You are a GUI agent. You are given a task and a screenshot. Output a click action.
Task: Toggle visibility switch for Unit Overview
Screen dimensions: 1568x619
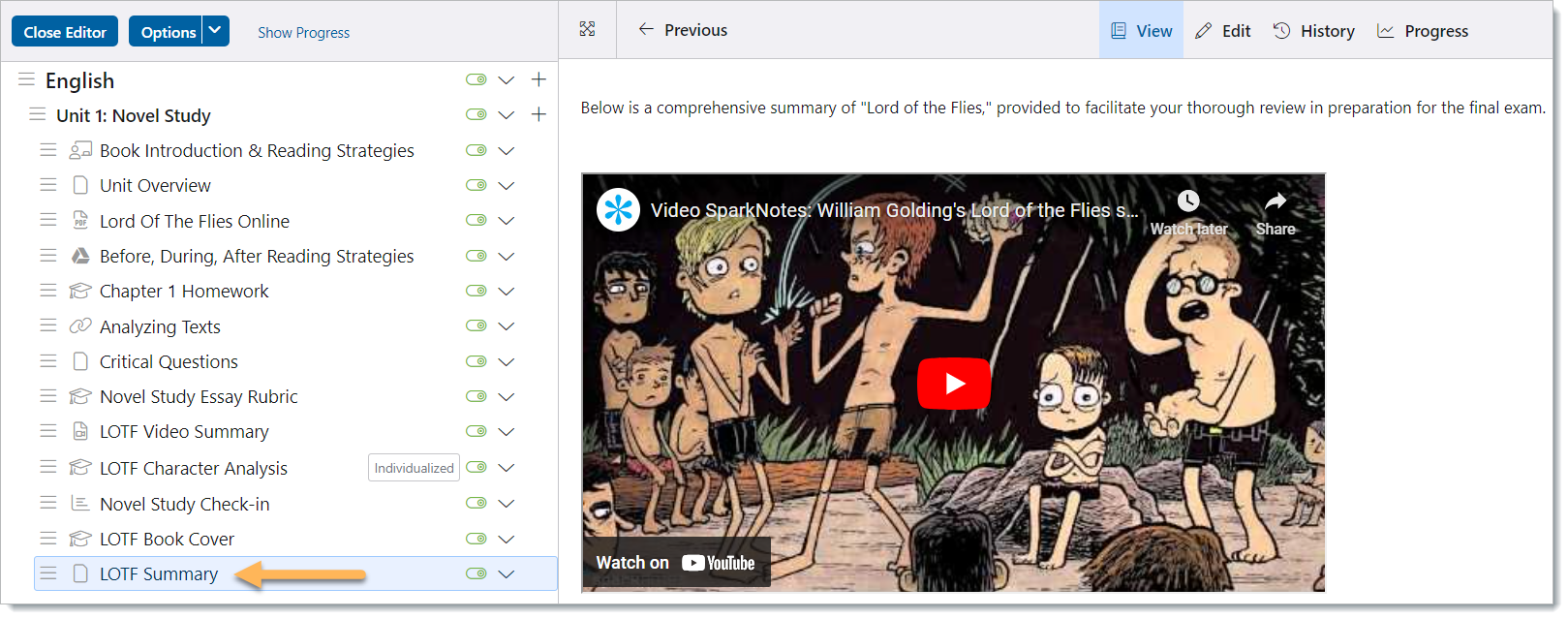click(476, 185)
